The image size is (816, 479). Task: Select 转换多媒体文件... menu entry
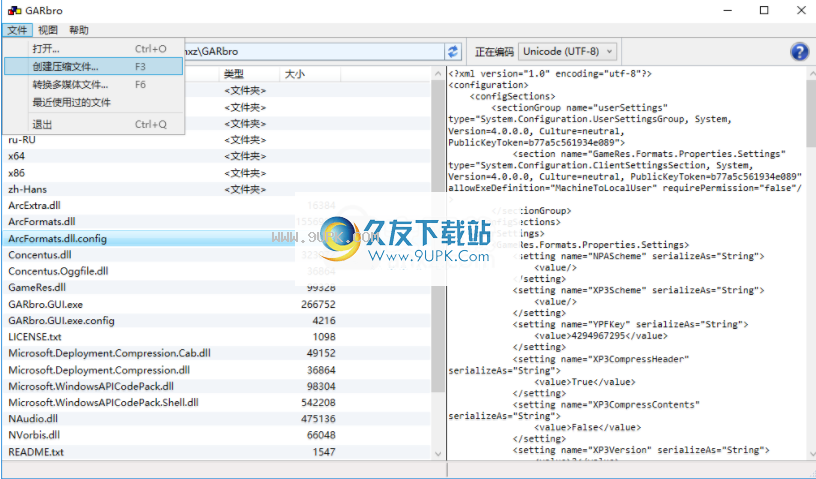click(x=94, y=84)
